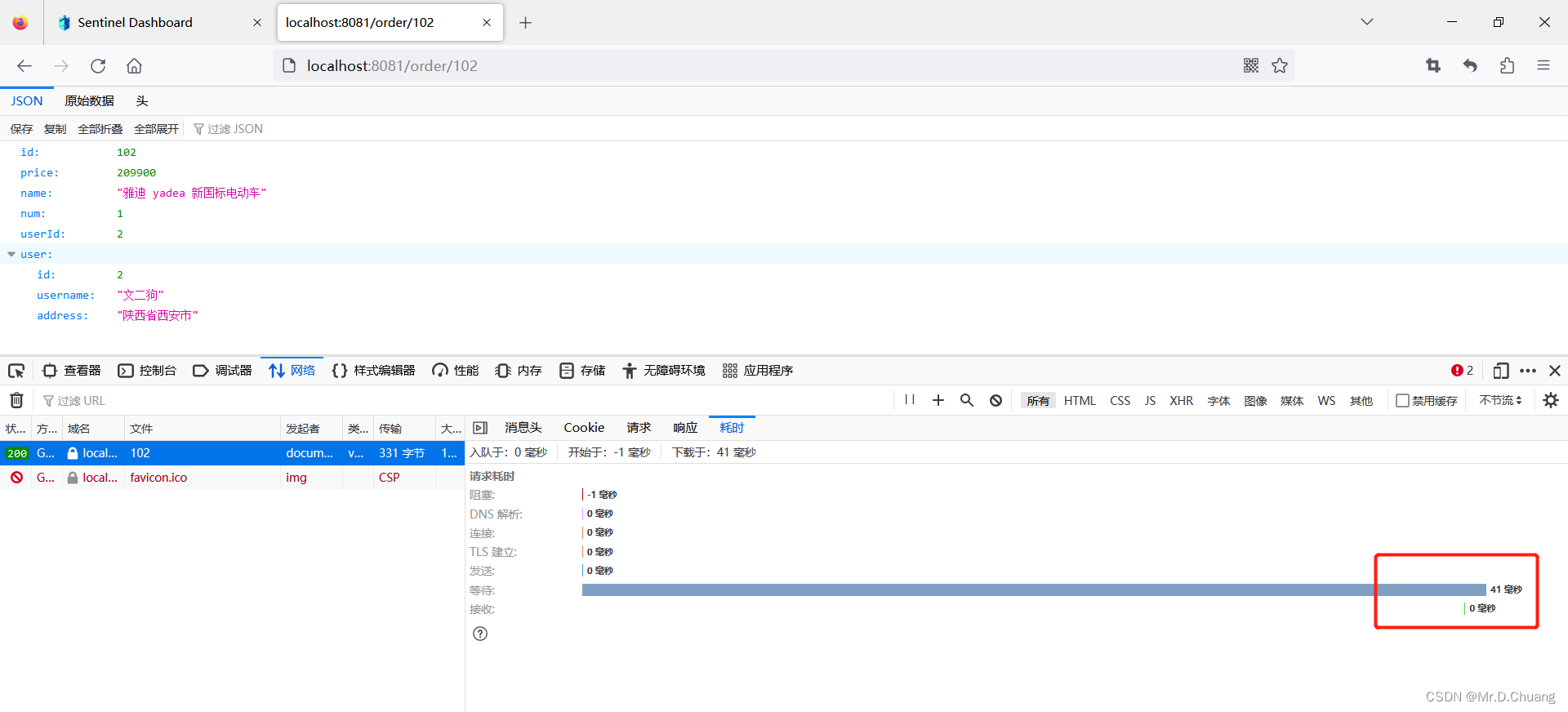Switch to the raw data tab
The image size is (1568, 712).
point(89,101)
